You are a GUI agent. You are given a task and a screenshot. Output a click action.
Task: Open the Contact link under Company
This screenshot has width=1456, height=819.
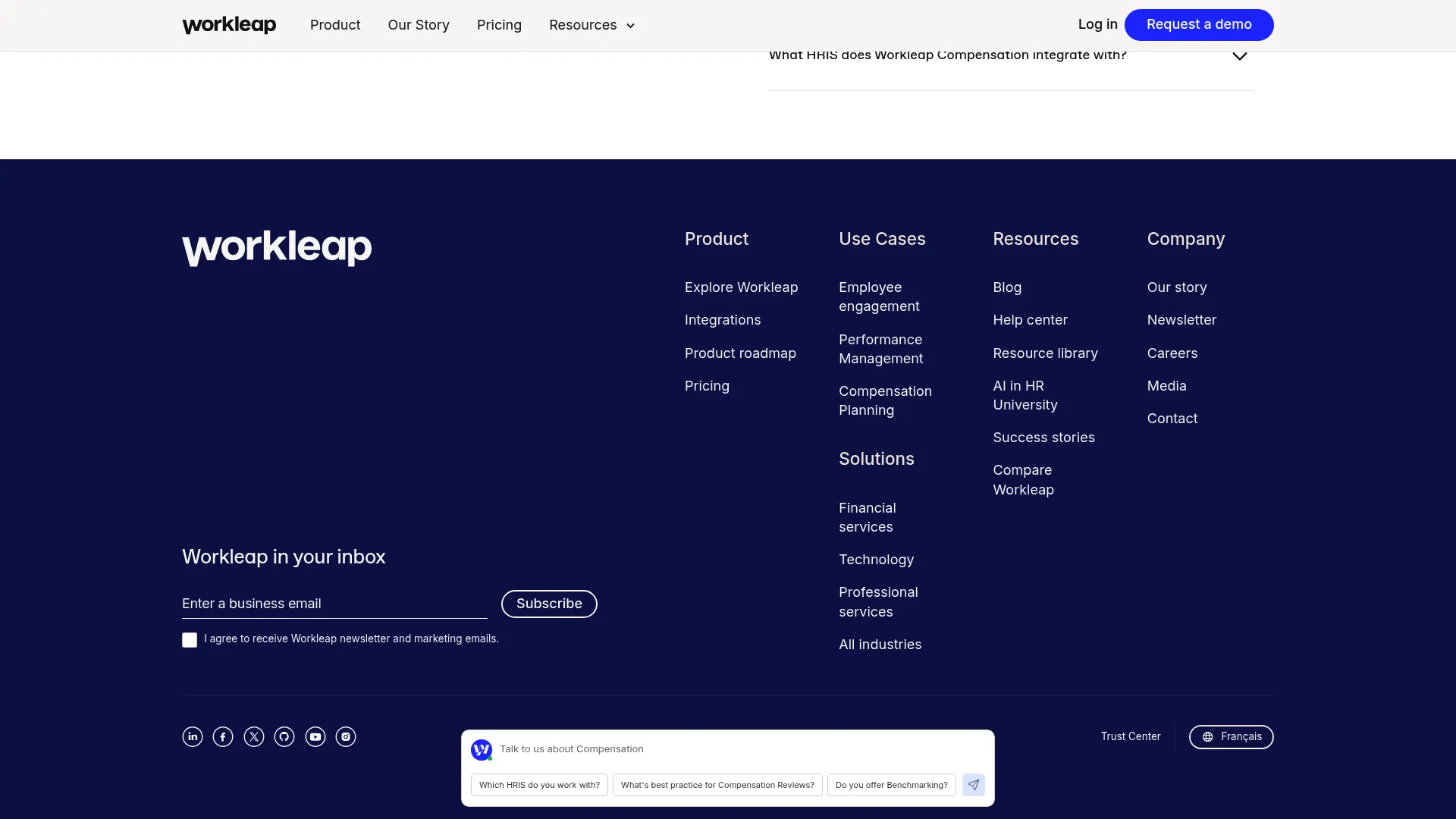1172,419
